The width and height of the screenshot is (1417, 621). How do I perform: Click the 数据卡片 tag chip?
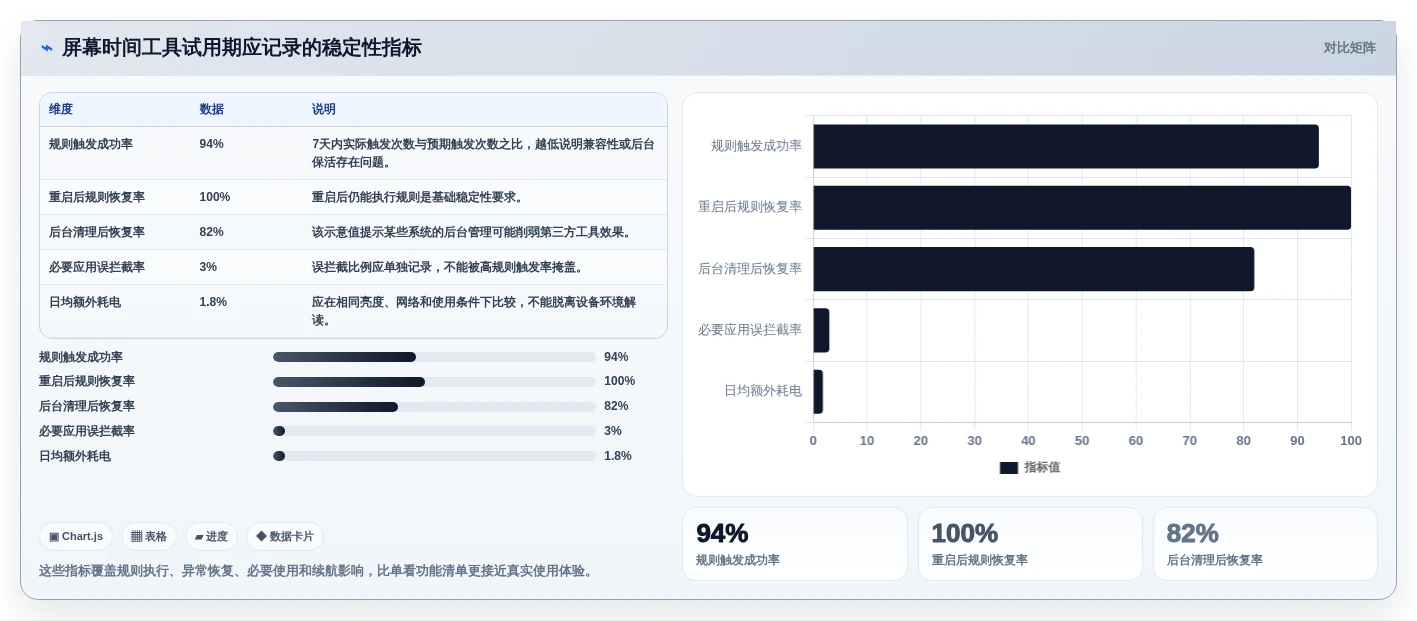click(285, 536)
